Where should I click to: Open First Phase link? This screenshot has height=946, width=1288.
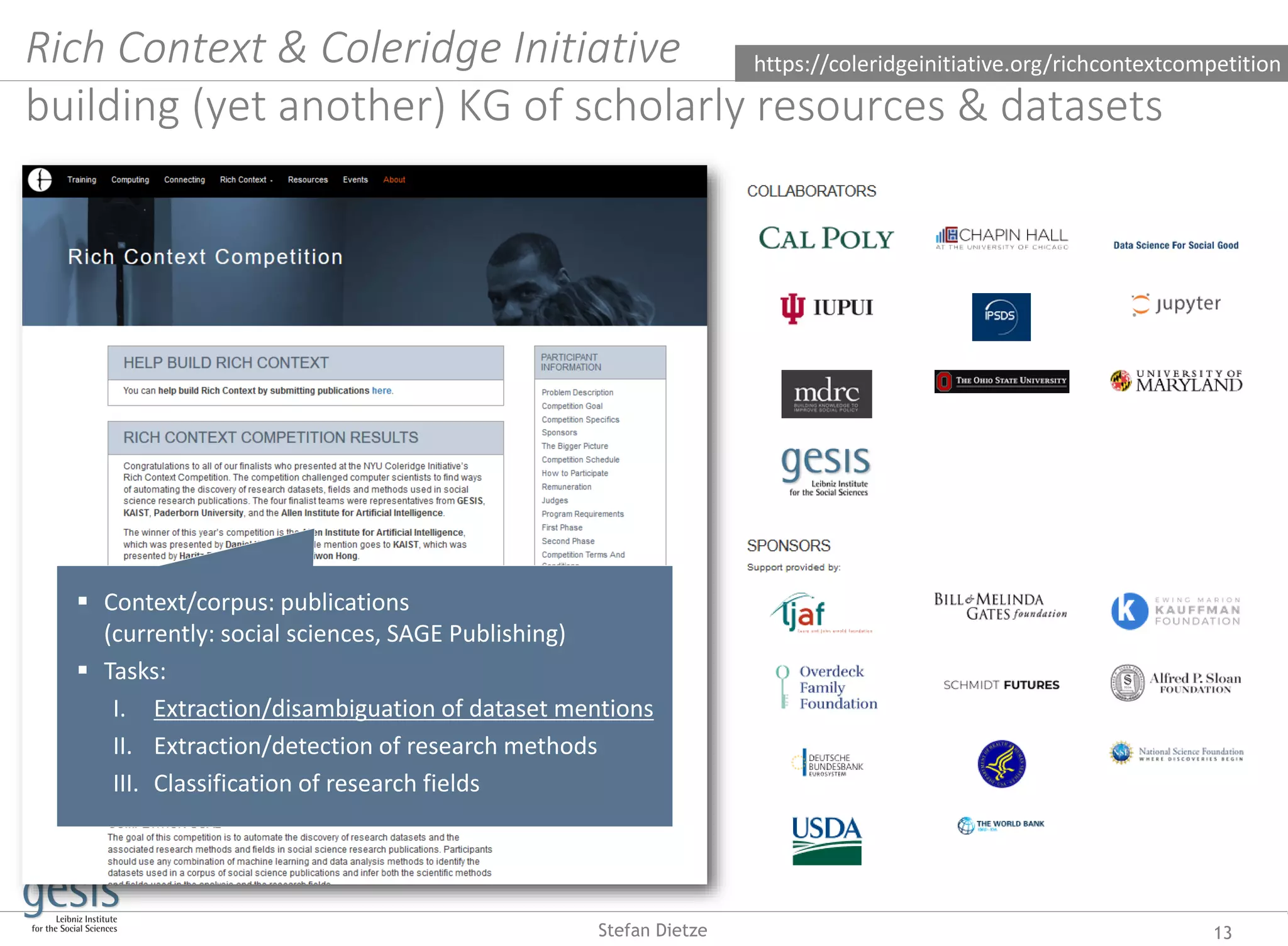tap(562, 528)
